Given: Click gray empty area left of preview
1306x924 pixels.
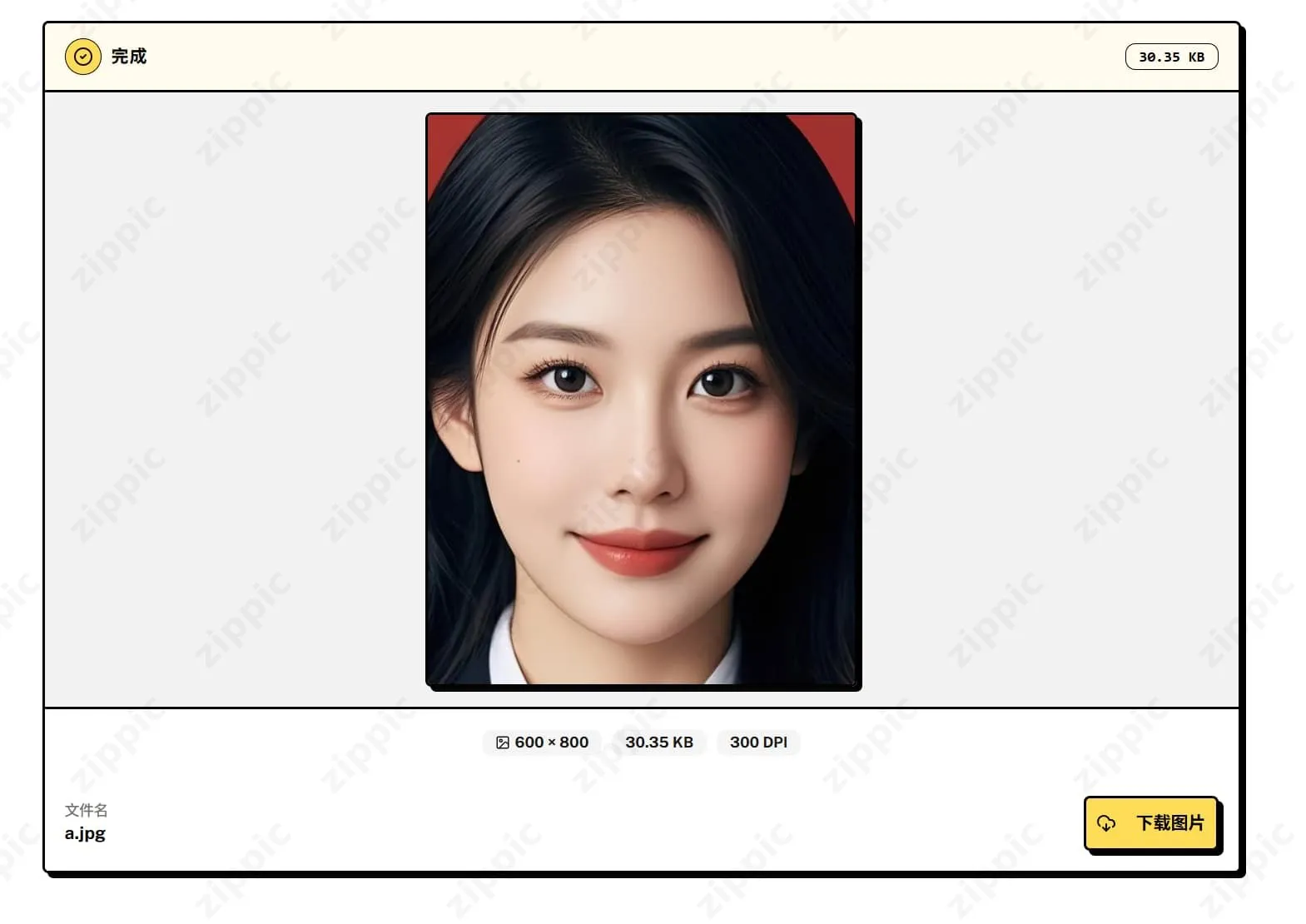Looking at the screenshot, I should tap(233, 400).
